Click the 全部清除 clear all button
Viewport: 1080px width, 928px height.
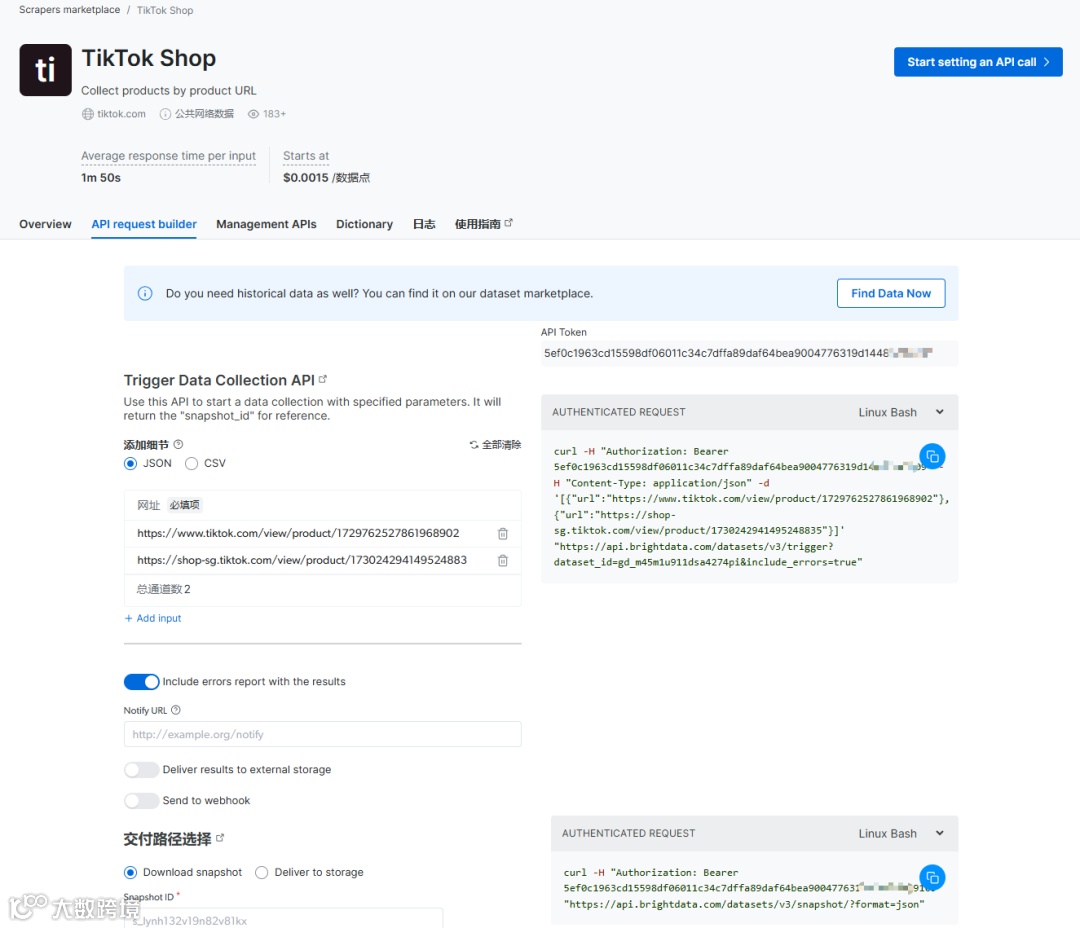[x=495, y=445]
